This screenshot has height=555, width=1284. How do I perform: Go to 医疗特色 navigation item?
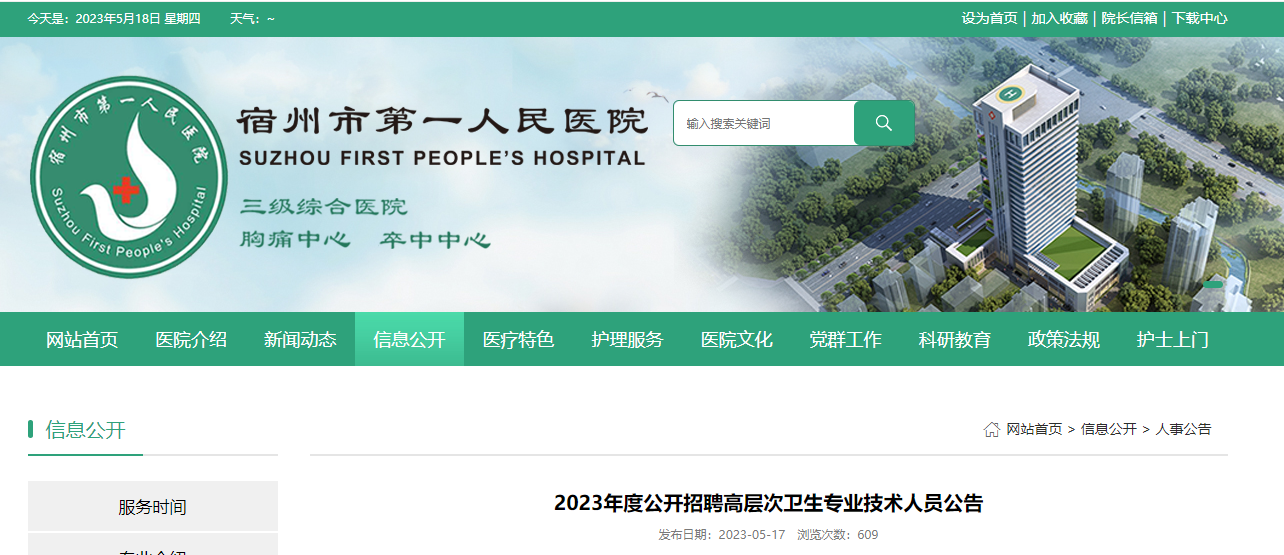pos(518,339)
